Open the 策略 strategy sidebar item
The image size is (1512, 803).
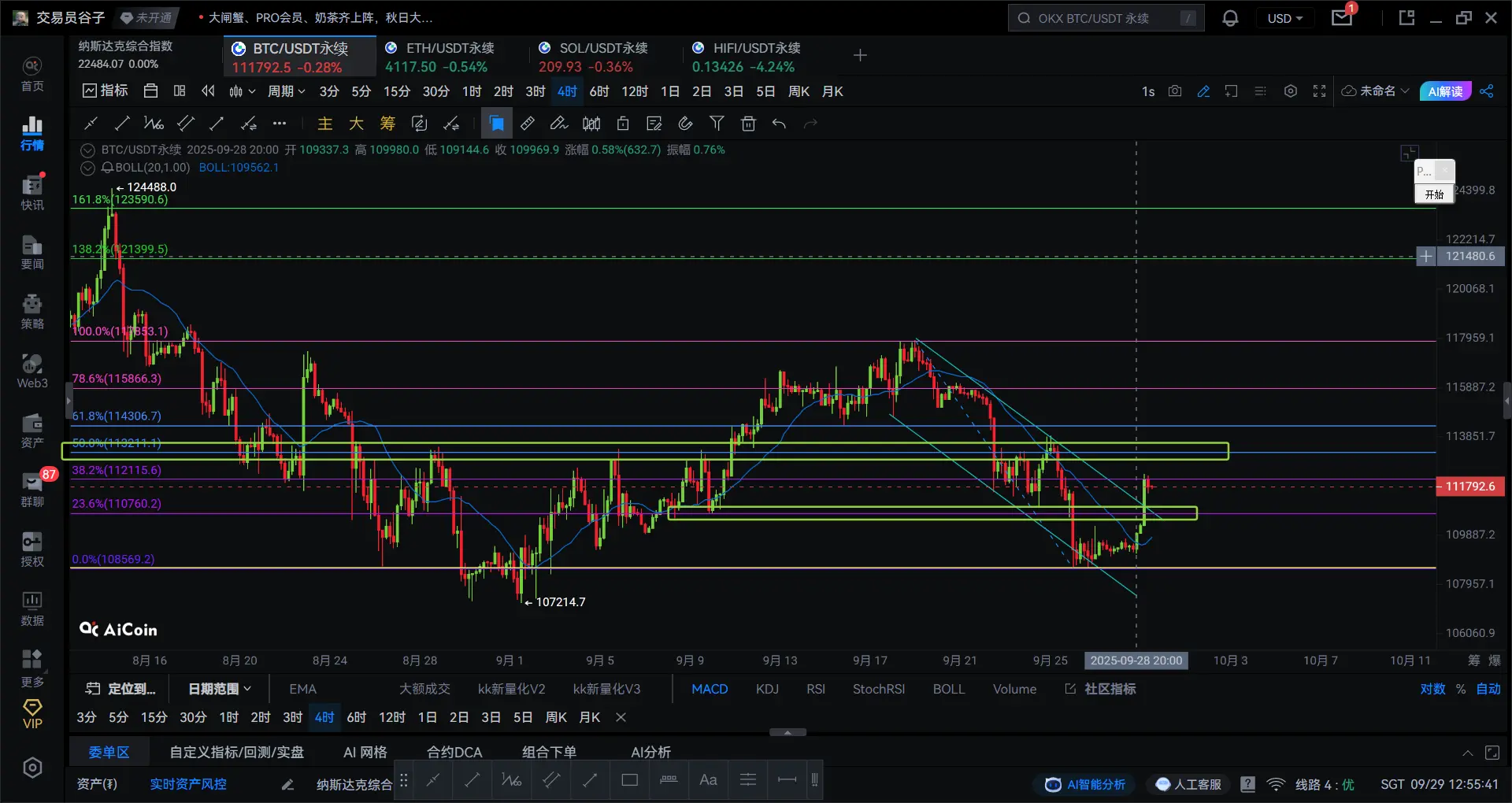pos(32,312)
